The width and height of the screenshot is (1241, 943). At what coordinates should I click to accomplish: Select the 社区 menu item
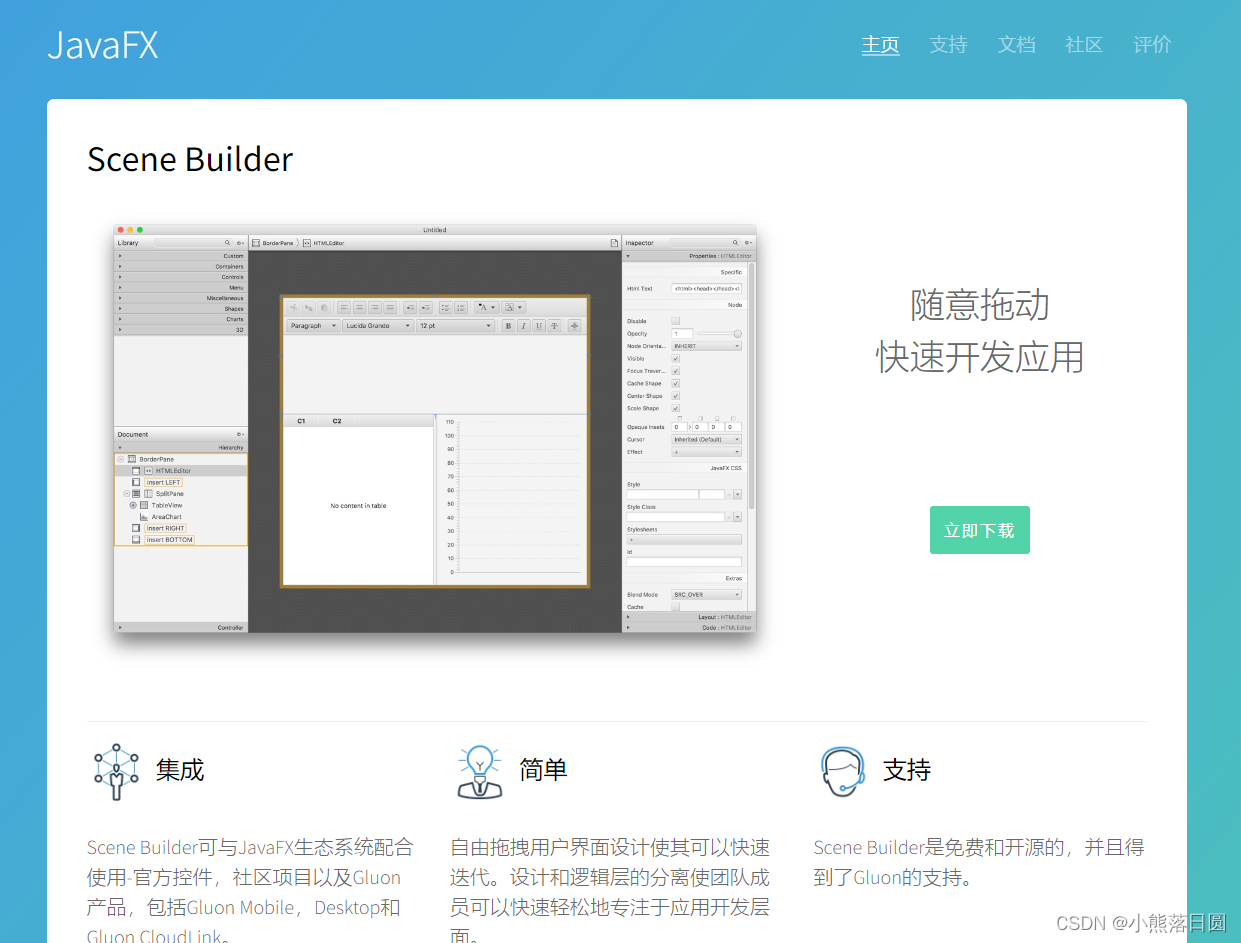[1084, 44]
